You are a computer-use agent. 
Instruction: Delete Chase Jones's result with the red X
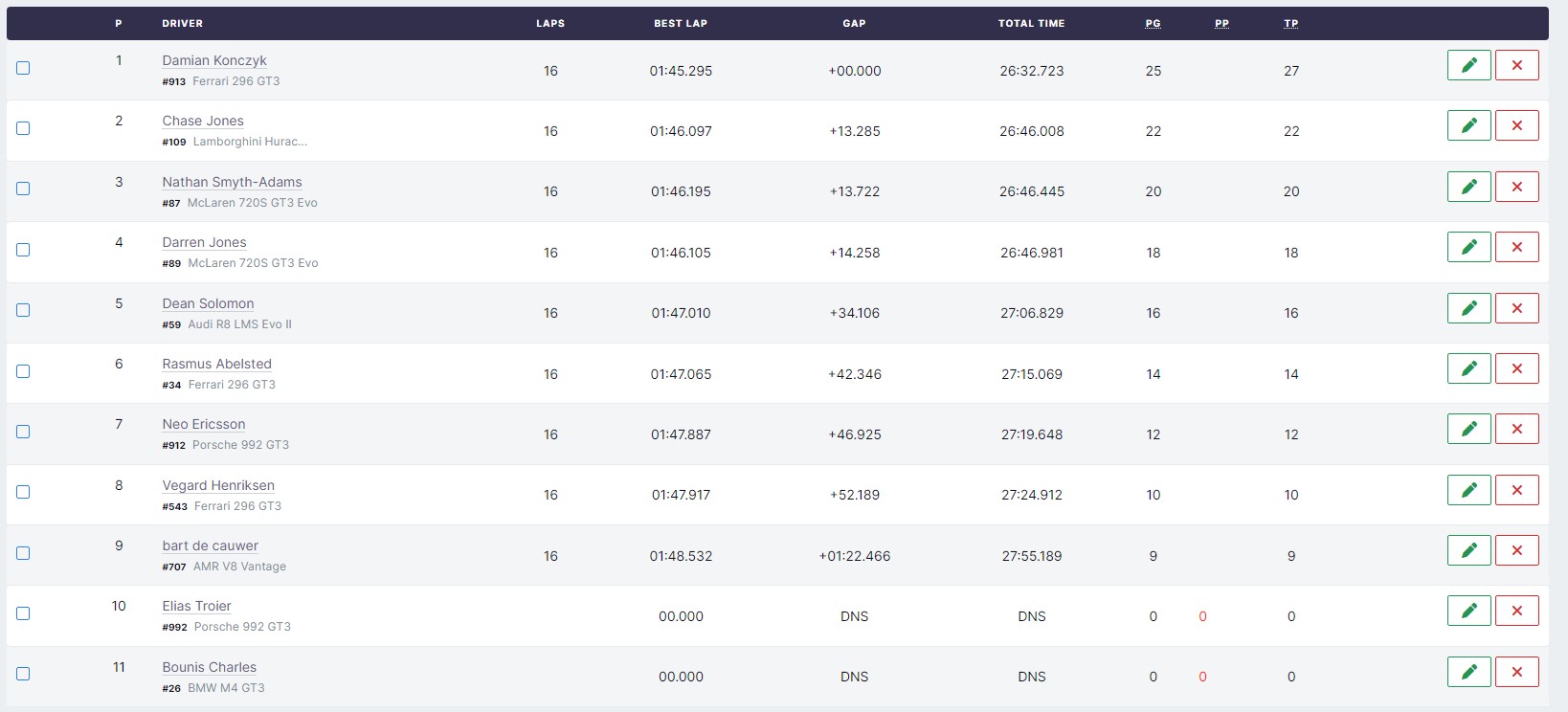tap(1516, 125)
